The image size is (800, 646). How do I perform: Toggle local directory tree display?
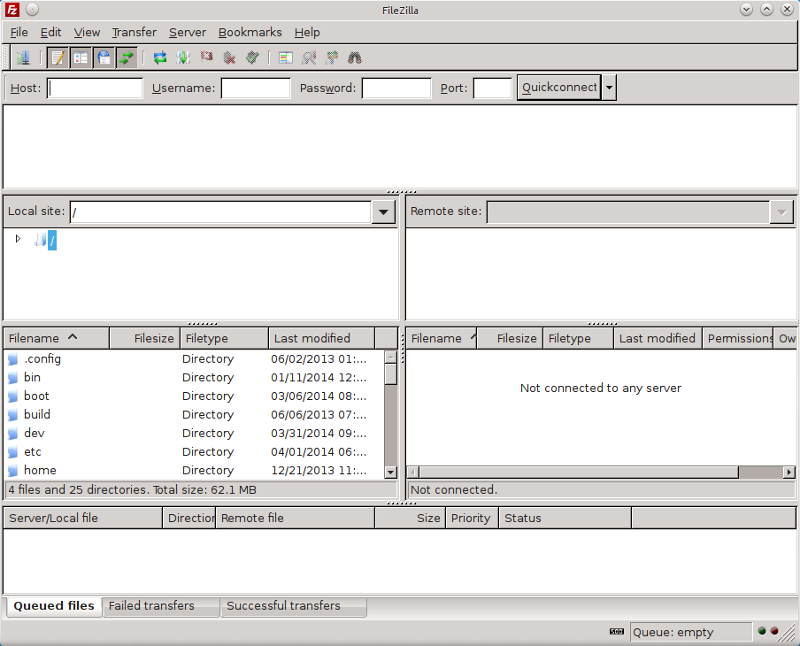[x=81, y=58]
